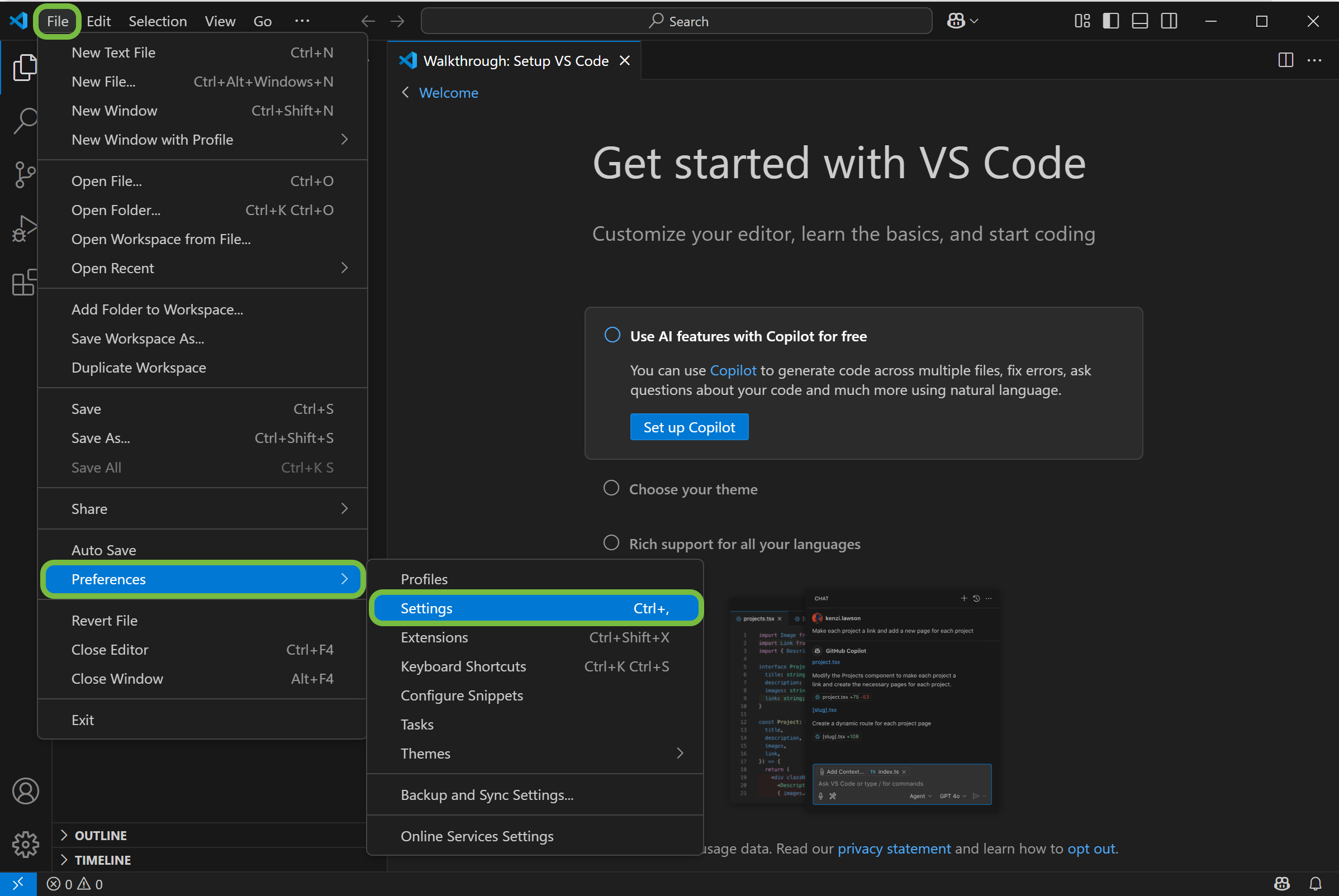Screen dimensions: 1339x896
Task: Open editor More Actions ellipsis
Action: tap(1314, 60)
